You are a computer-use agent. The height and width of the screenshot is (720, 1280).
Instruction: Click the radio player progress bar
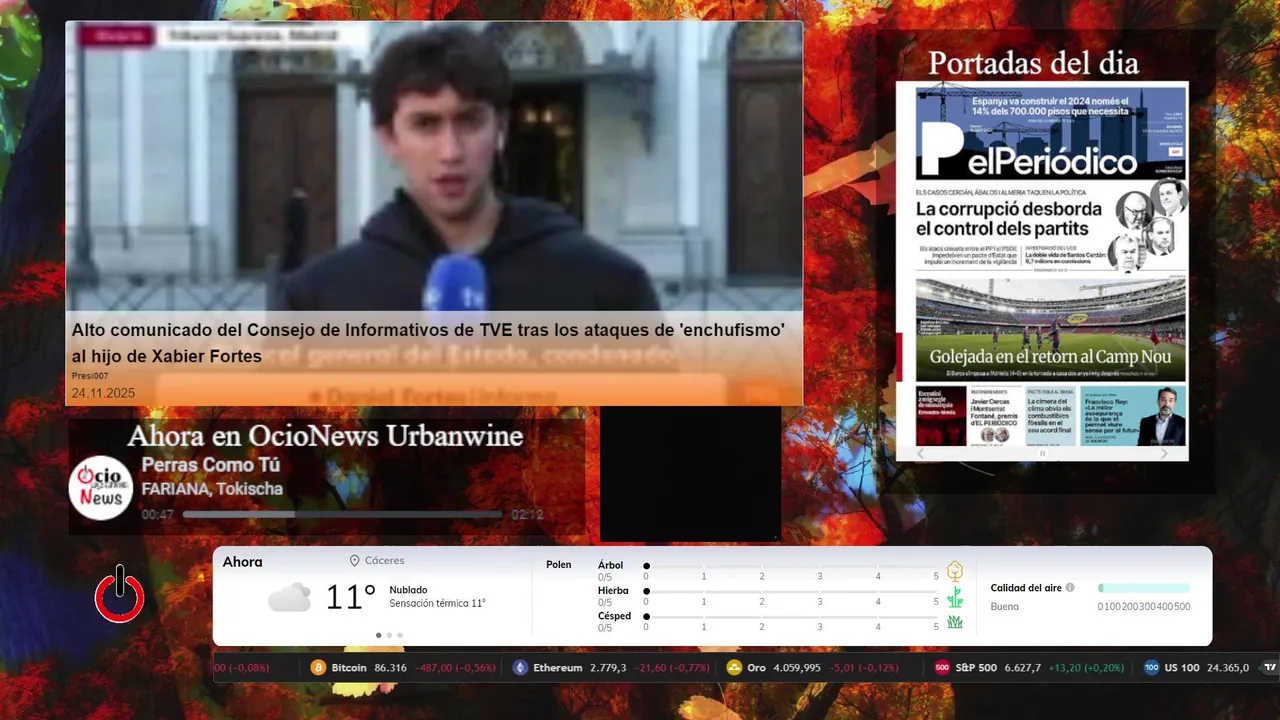click(342, 515)
